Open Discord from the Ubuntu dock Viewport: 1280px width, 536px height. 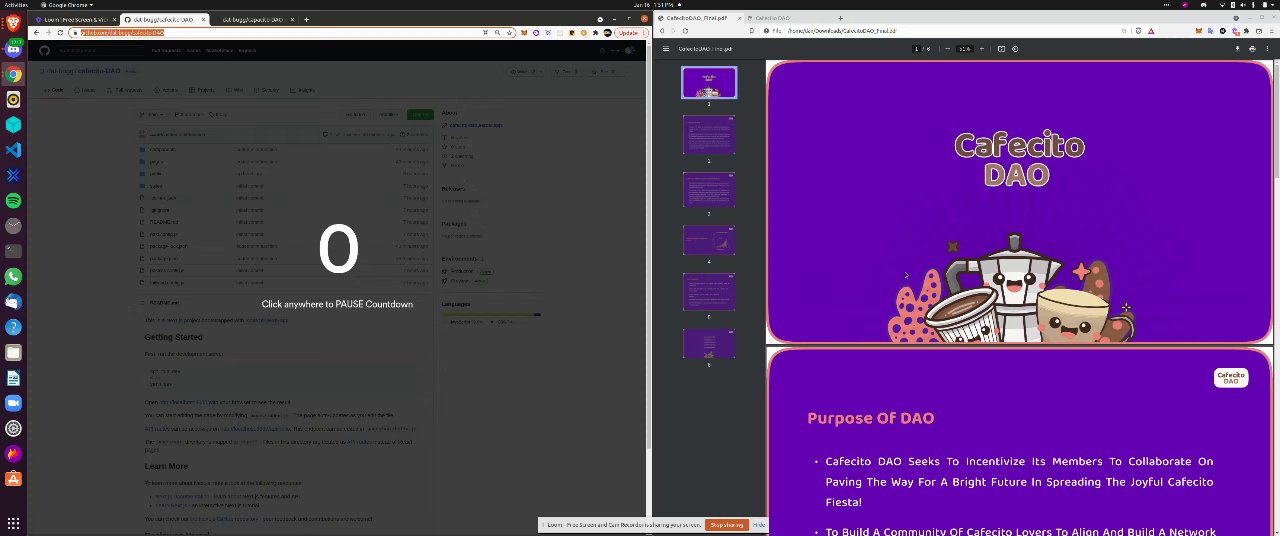[x=13, y=49]
